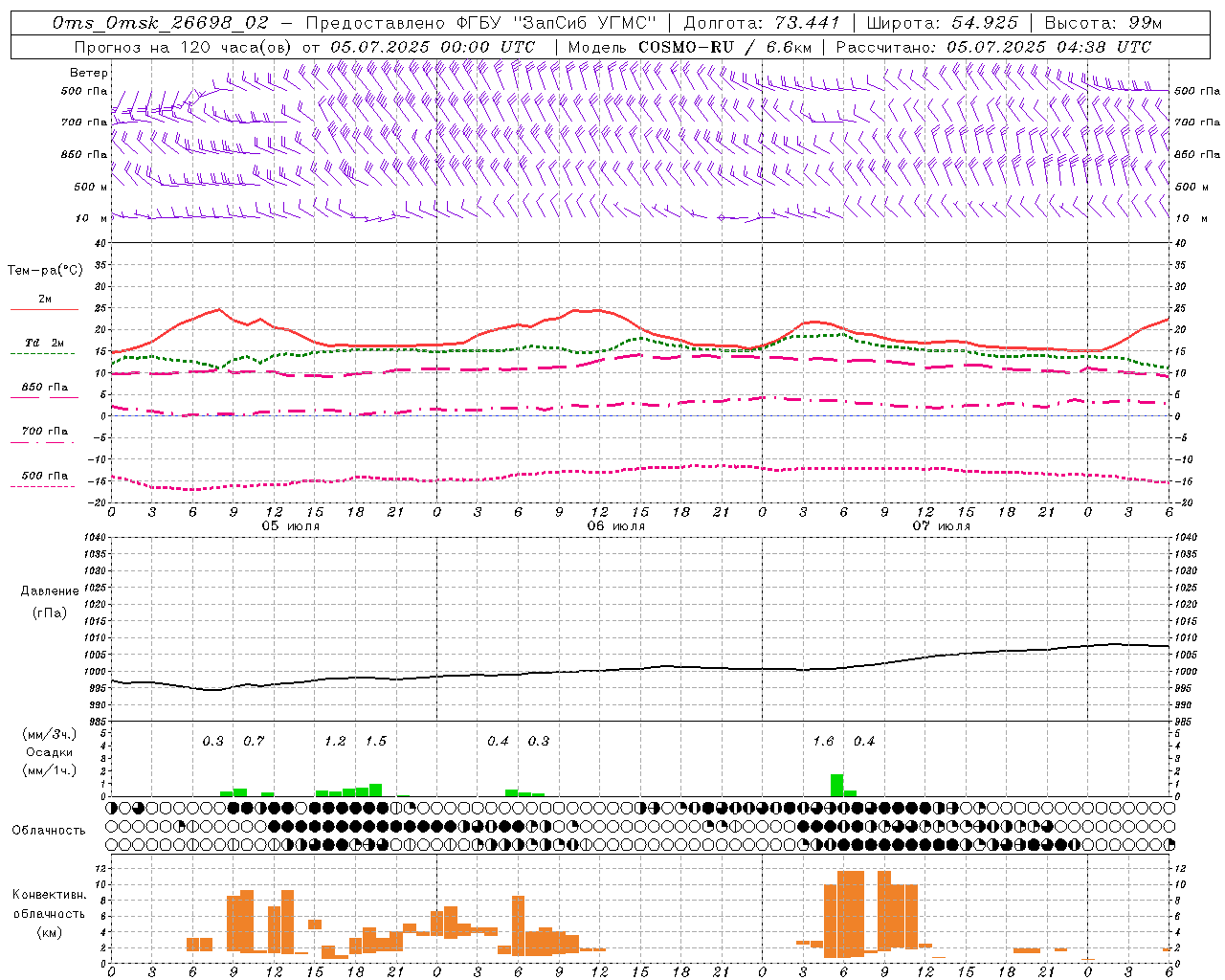1225x980 pixels.
Task: Click the red 2м temperature legend line
Action: tap(44, 310)
